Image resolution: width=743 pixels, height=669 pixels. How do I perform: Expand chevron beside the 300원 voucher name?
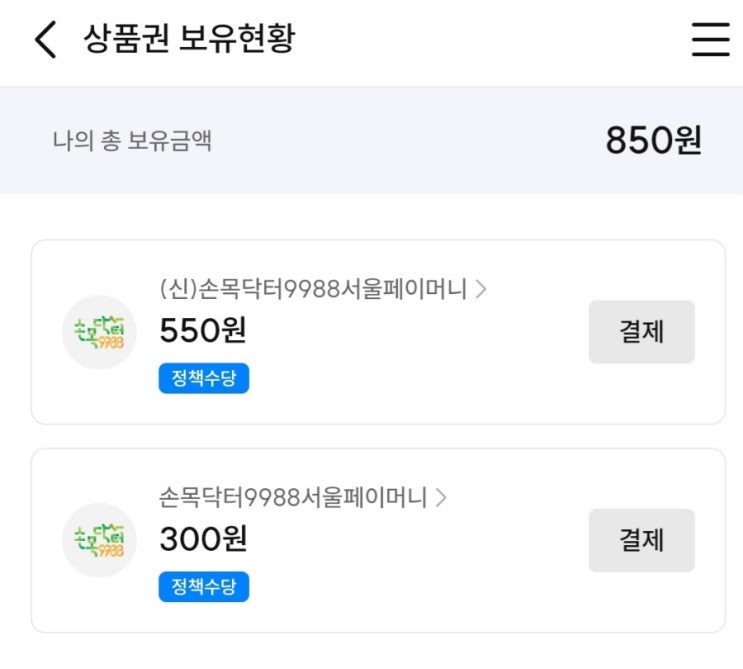[441, 497]
